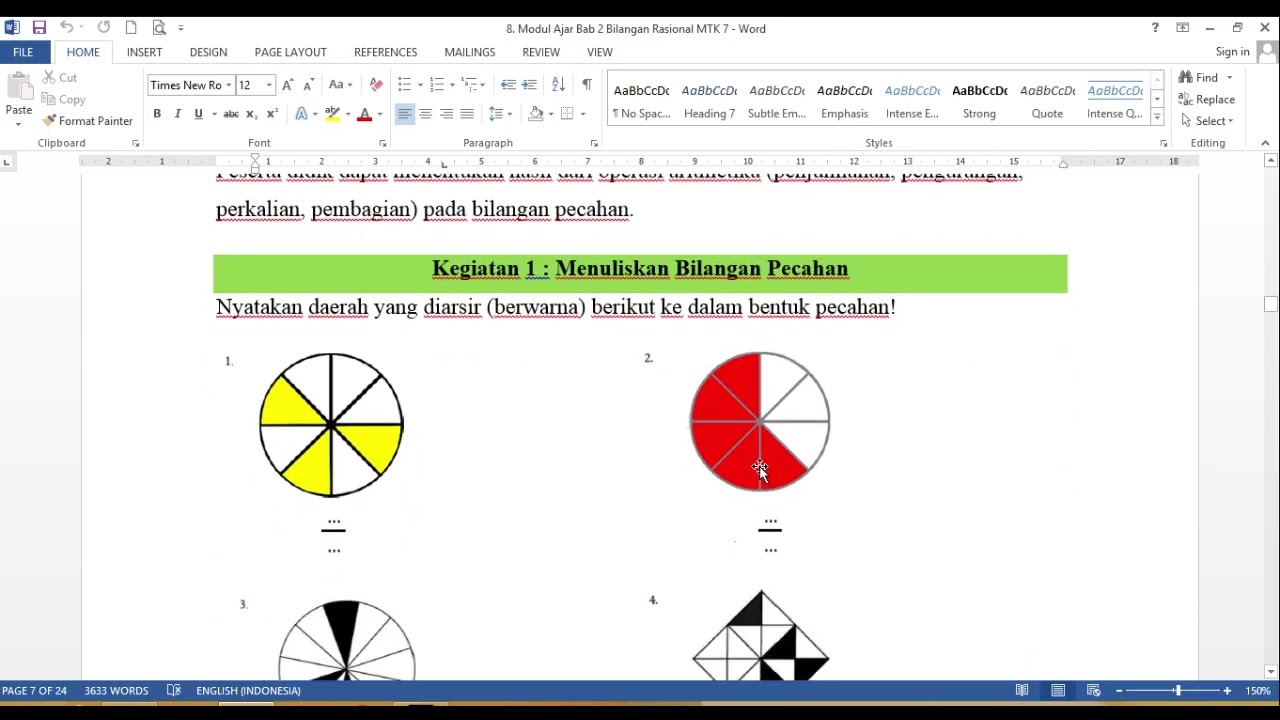Toggle strikethrough formatting
Screen dimensions: 1280x720
click(231, 114)
